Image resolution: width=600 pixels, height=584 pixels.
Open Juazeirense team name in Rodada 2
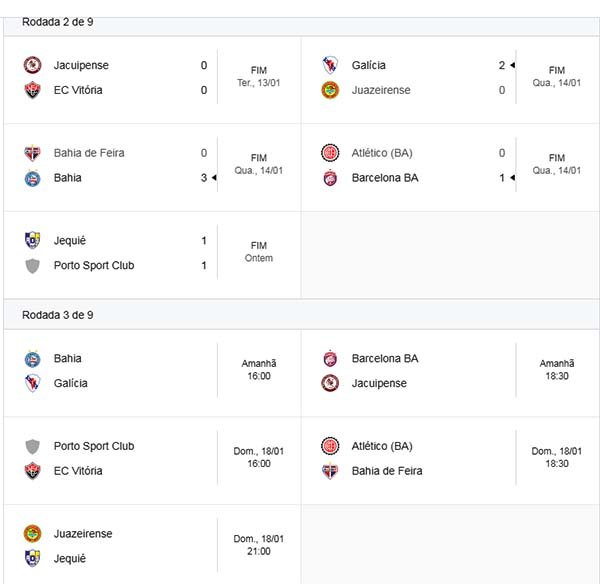click(381, 90)
